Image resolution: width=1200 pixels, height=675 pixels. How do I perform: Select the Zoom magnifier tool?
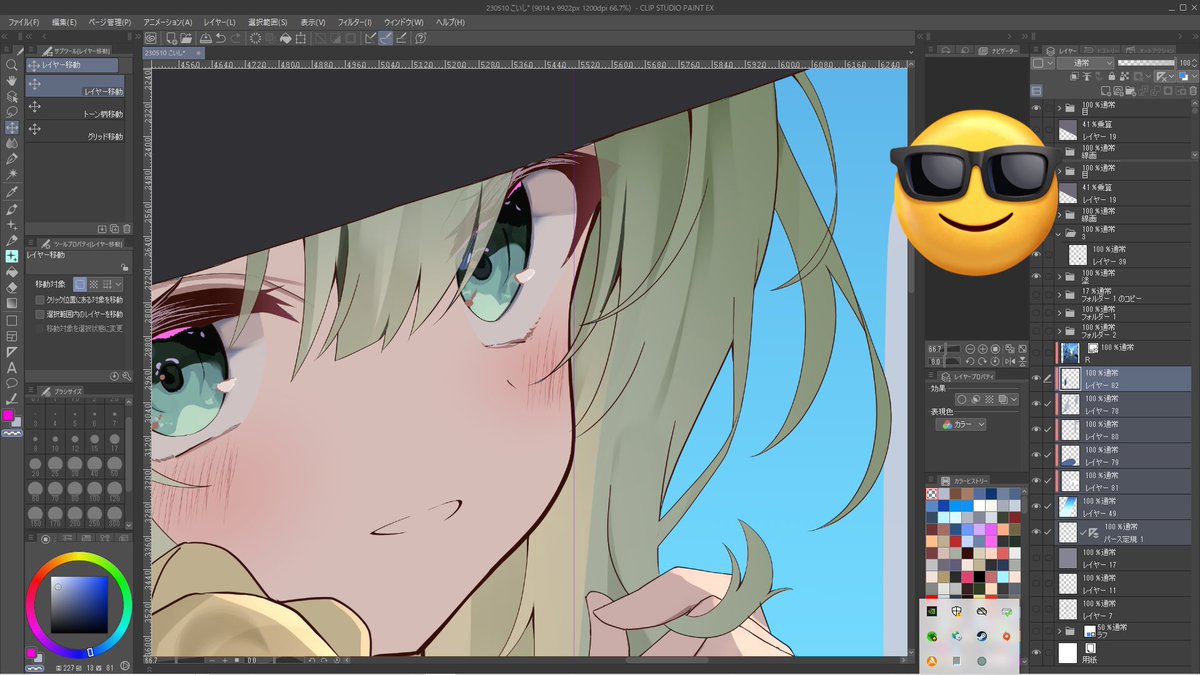(11, 66)
